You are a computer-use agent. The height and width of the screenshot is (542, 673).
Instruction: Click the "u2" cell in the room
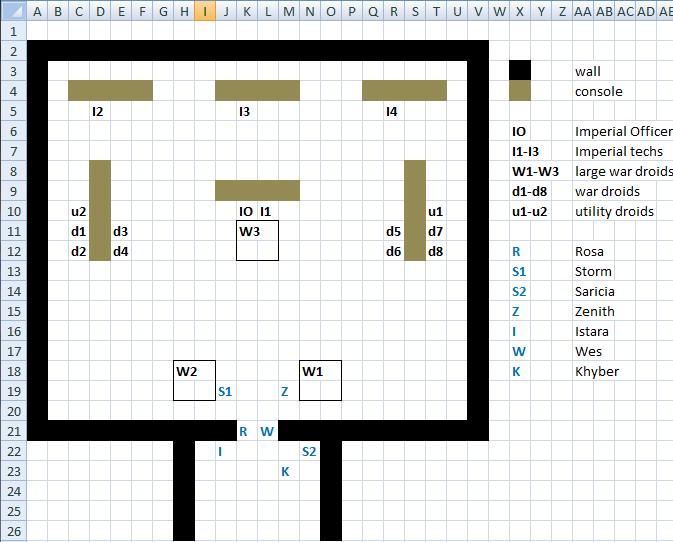click(x=79, y=212)
